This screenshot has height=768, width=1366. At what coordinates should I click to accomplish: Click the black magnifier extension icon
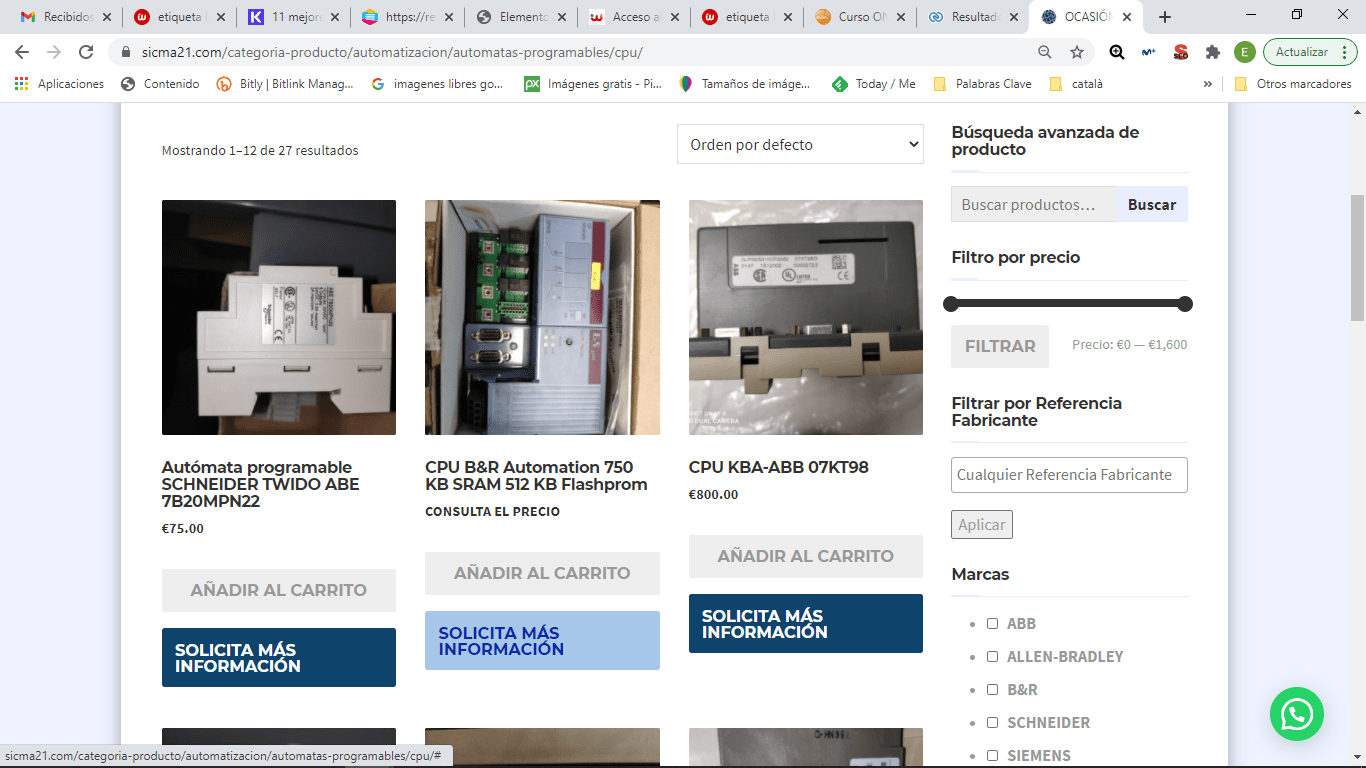click(1117, 52)
